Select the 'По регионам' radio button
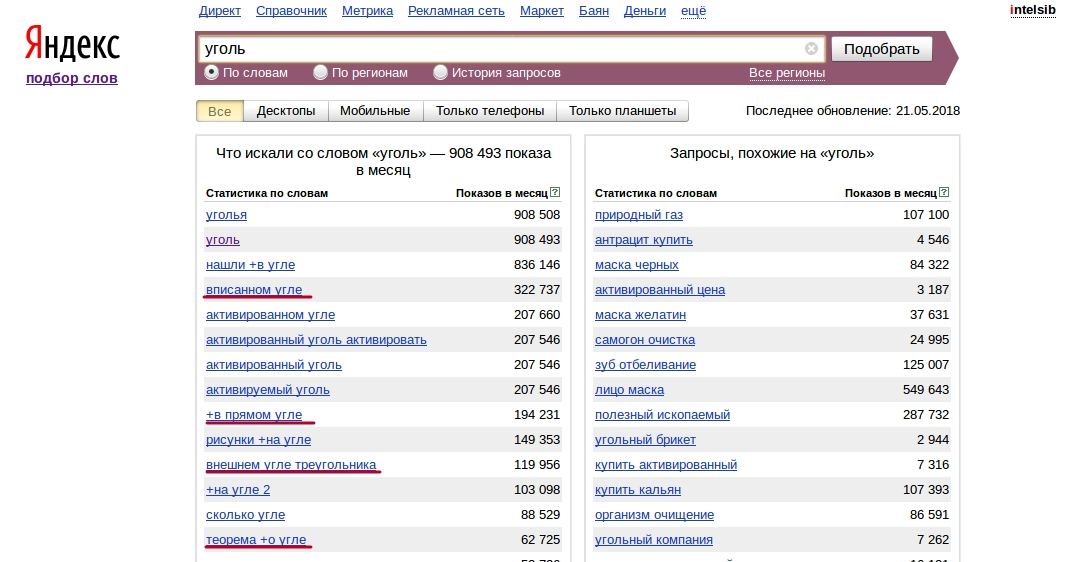 pyautogui.click(x=320, y=72)
